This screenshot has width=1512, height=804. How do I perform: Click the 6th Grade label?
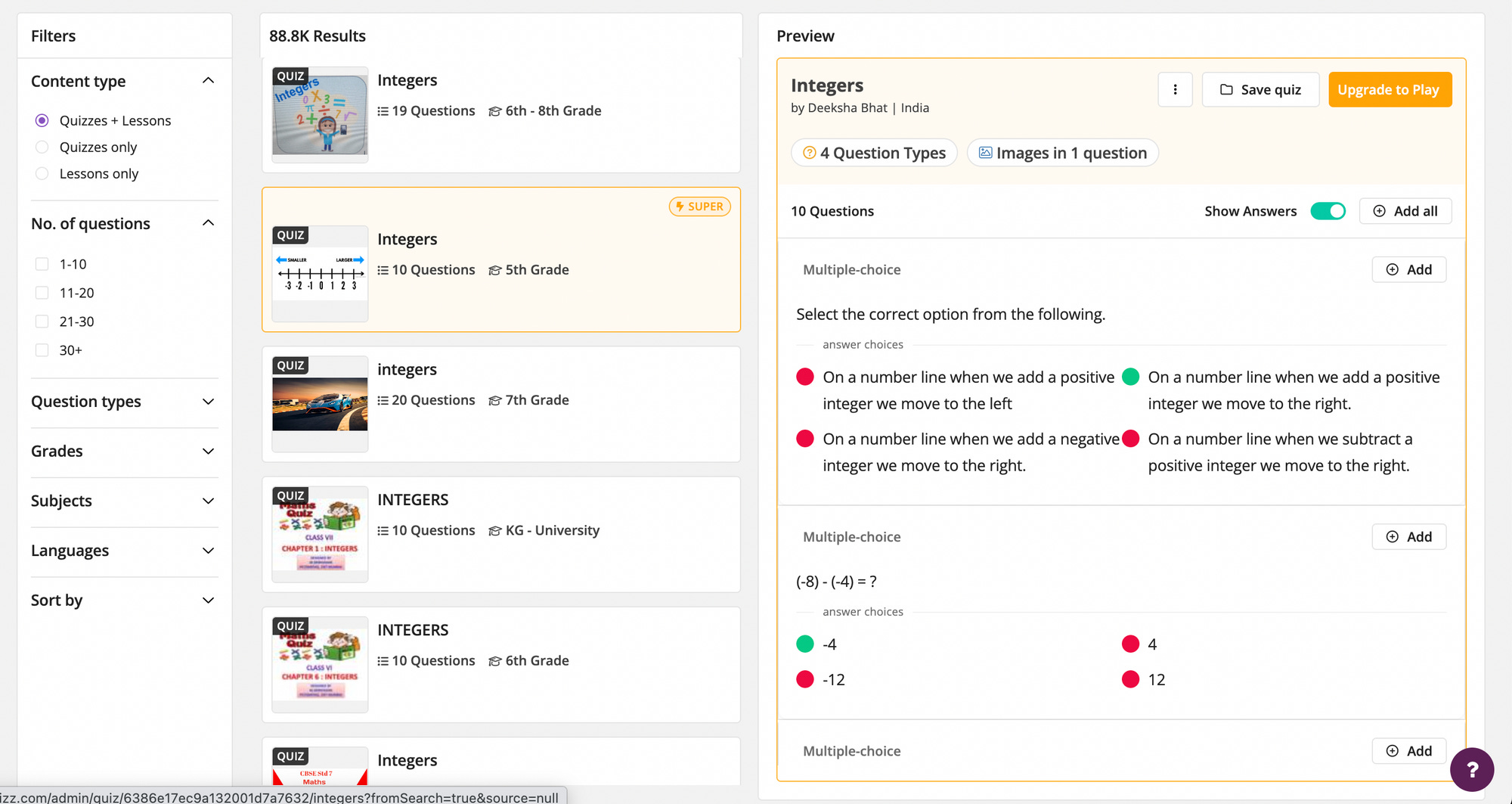[537, 661]
